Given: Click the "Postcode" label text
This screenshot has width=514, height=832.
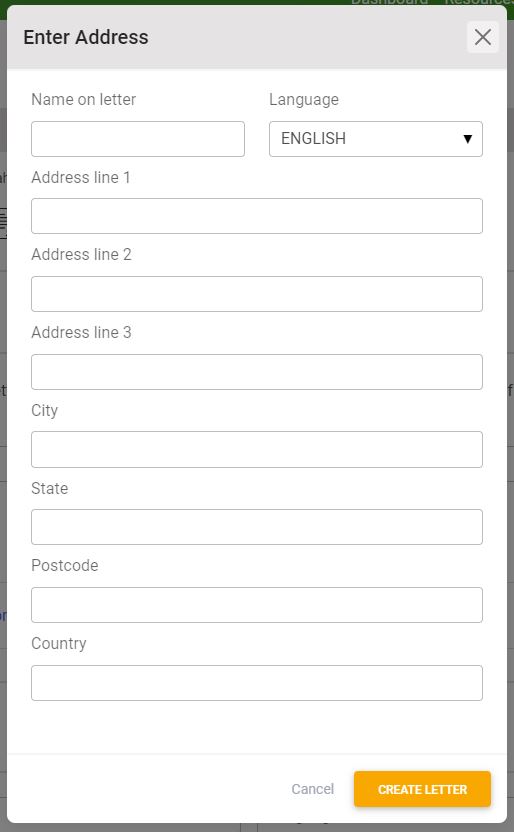Looking at the screenshot, I should click(x=65, y=566).
